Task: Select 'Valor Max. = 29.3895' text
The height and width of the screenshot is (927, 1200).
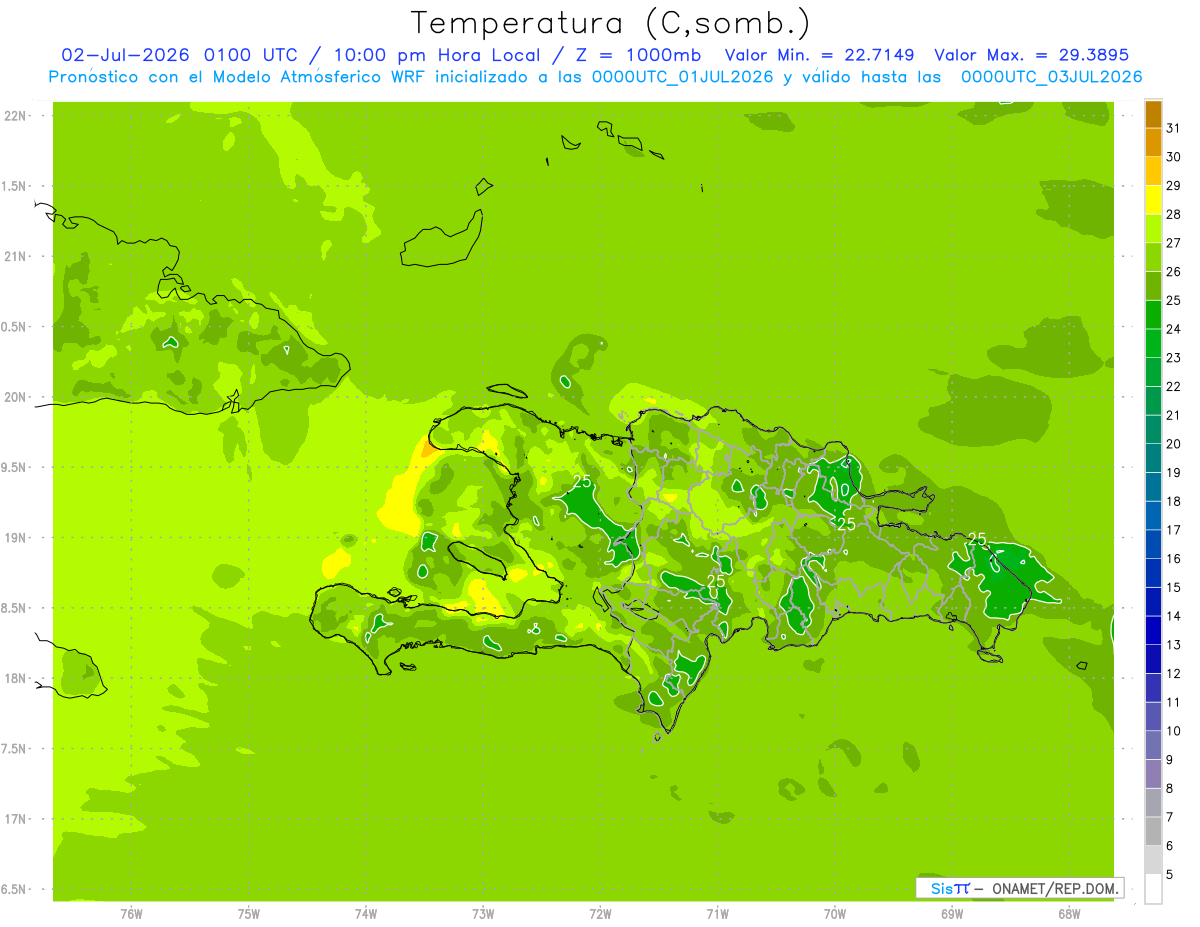Action: [x=1031, y=56]
